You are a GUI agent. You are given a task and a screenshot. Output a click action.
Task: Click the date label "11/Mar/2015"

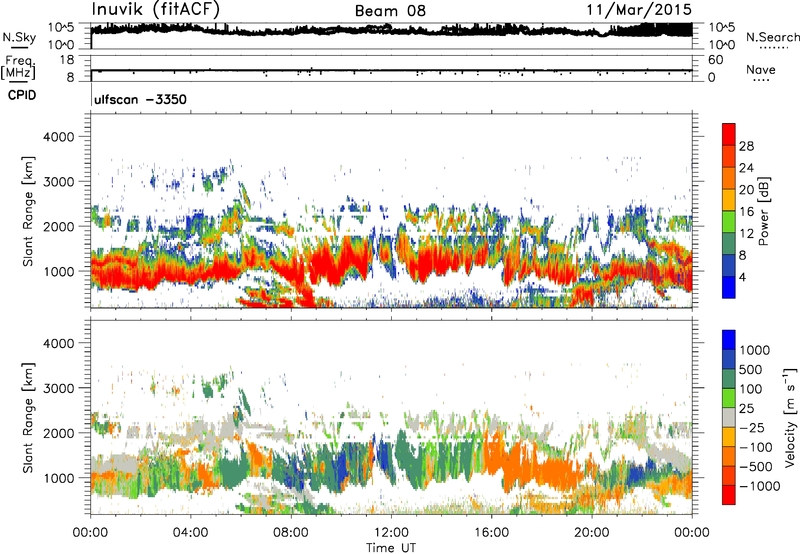(x=639, y=10)
